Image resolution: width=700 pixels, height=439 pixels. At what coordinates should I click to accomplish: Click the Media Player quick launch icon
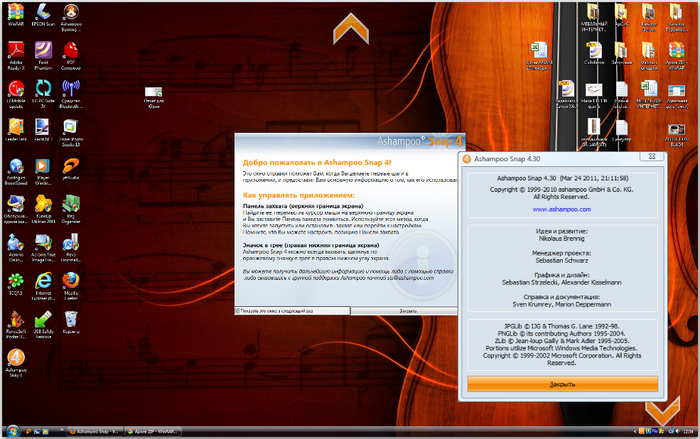click(x=45, y=431)
